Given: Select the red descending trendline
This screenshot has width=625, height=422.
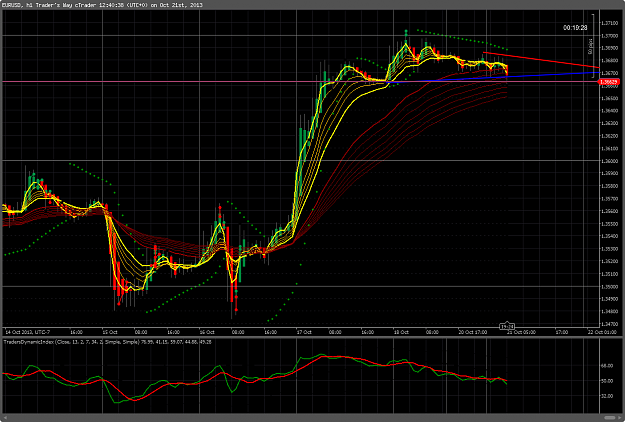Looking at the screenshot, I should 541,60.
